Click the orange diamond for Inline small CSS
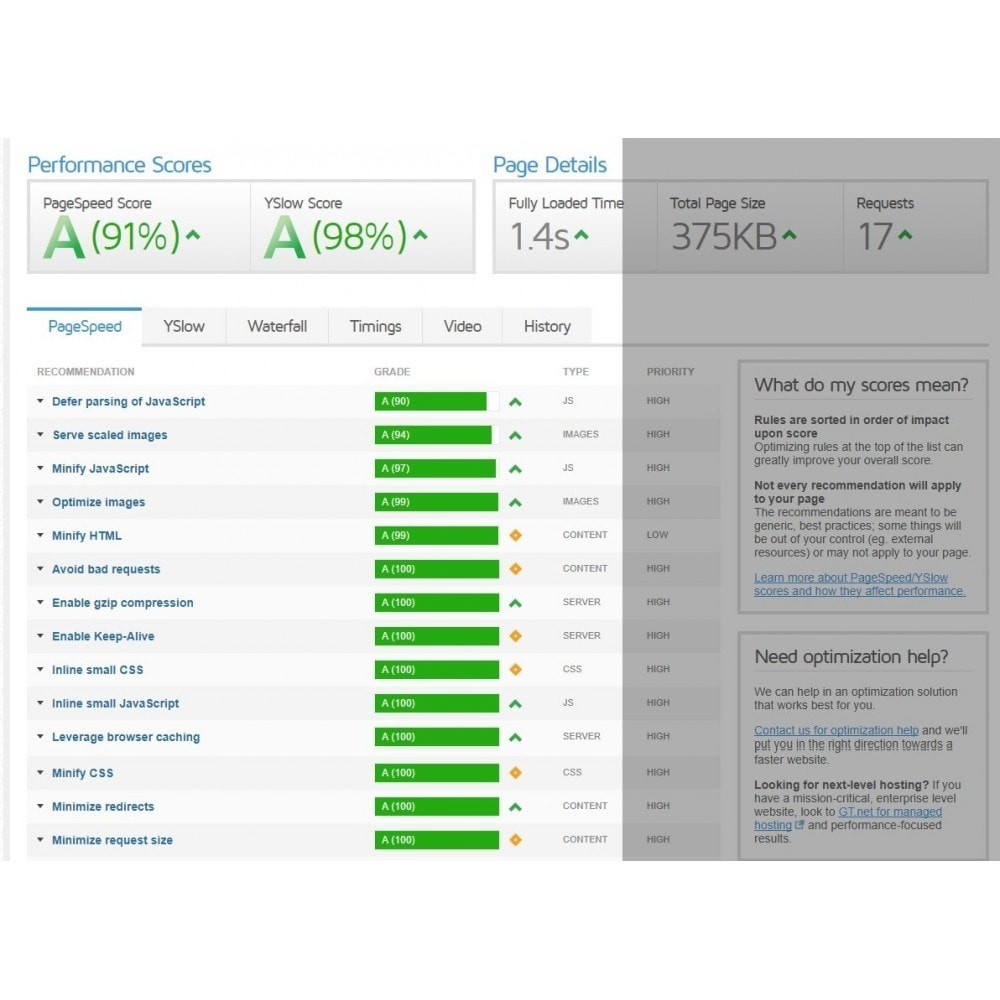The width and height of the screenshot is (1000, 1000). click(x=515, y=670)
